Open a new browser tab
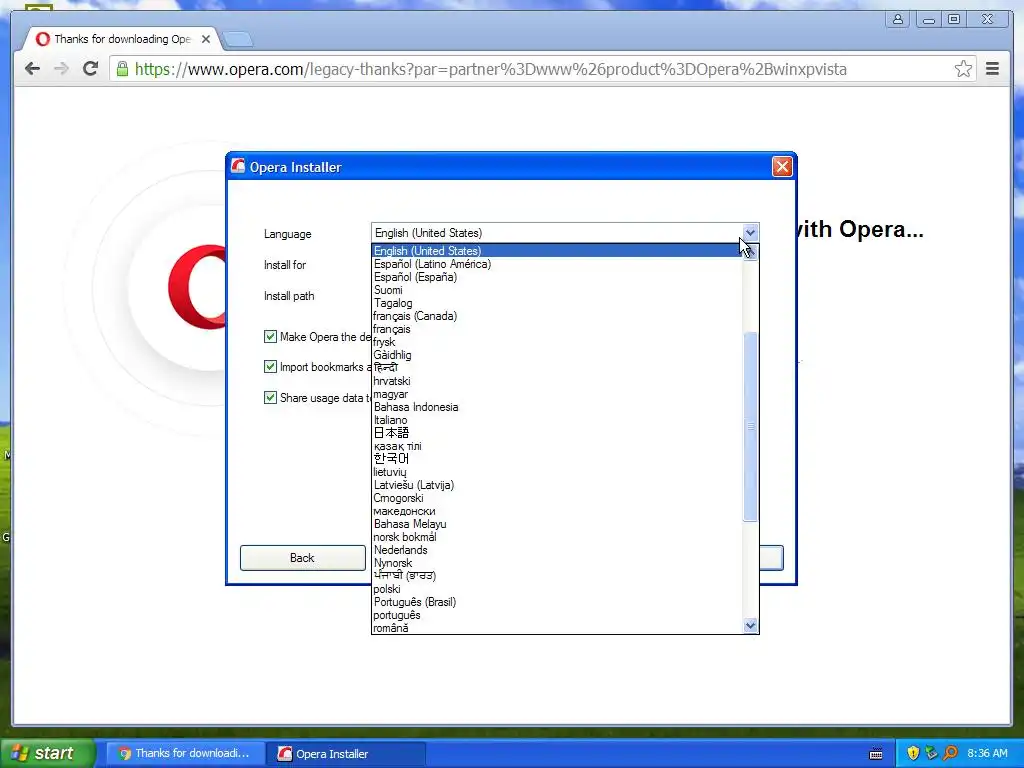This screenshot has width=1024, height=768. [x=238, y=40]
